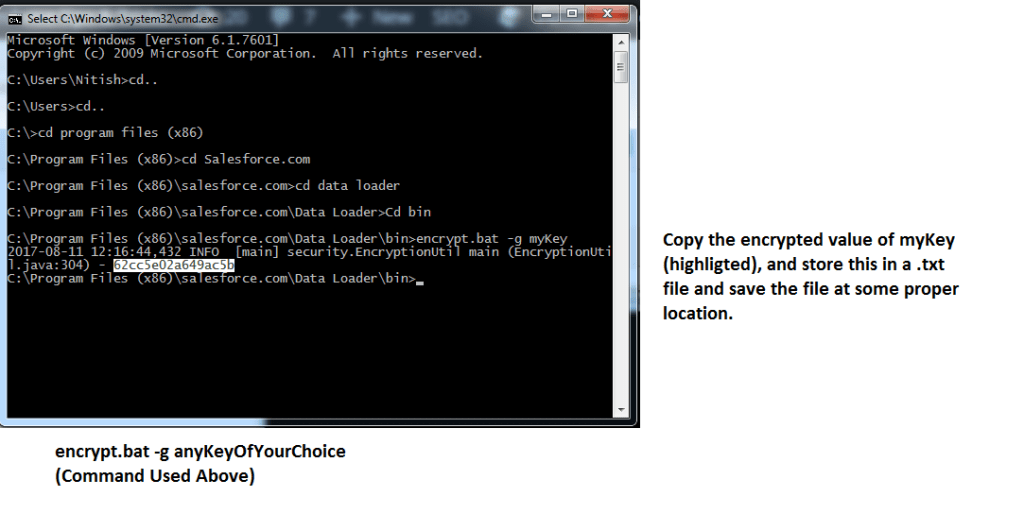Click the vertical scrollbar thumb grip
The image size is (1024, 531).
pos(621,67)
